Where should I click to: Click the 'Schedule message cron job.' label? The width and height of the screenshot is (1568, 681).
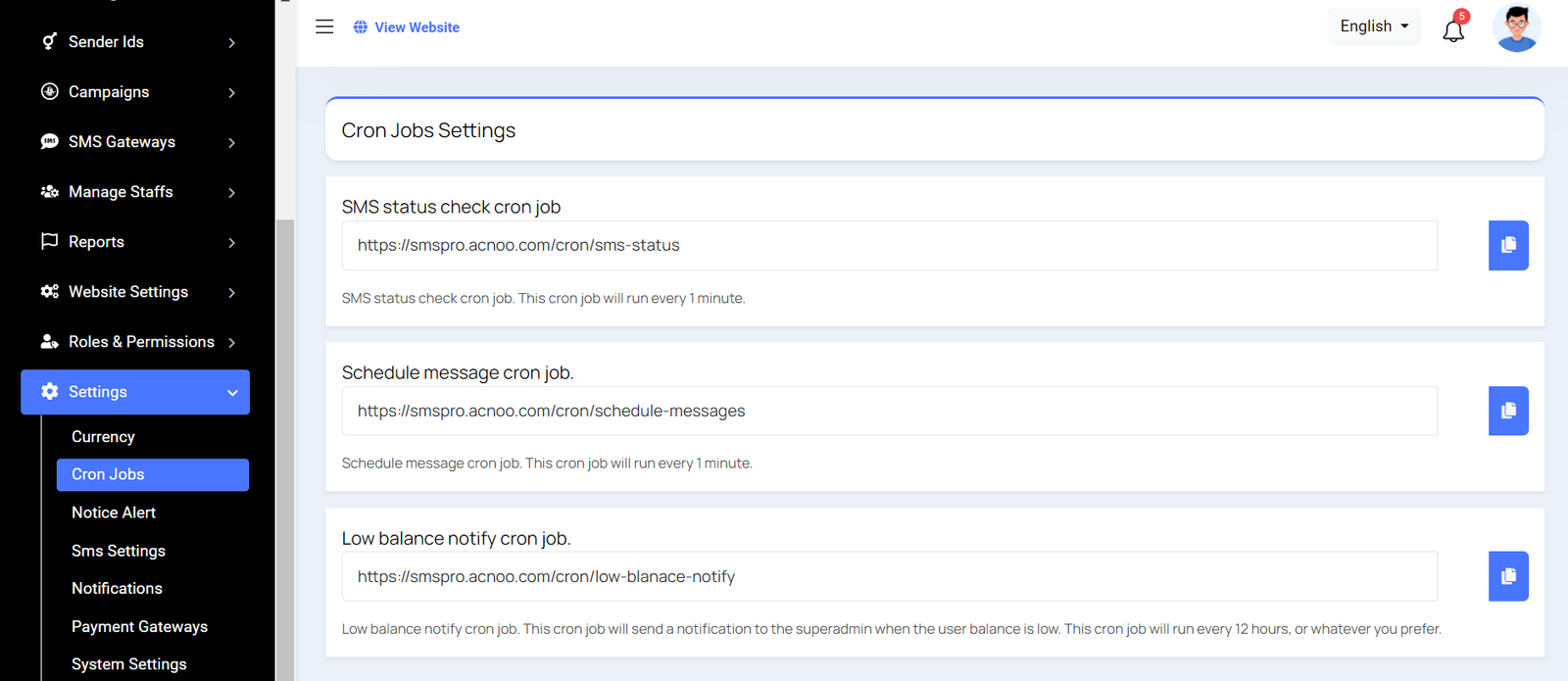tap(458, 372)
